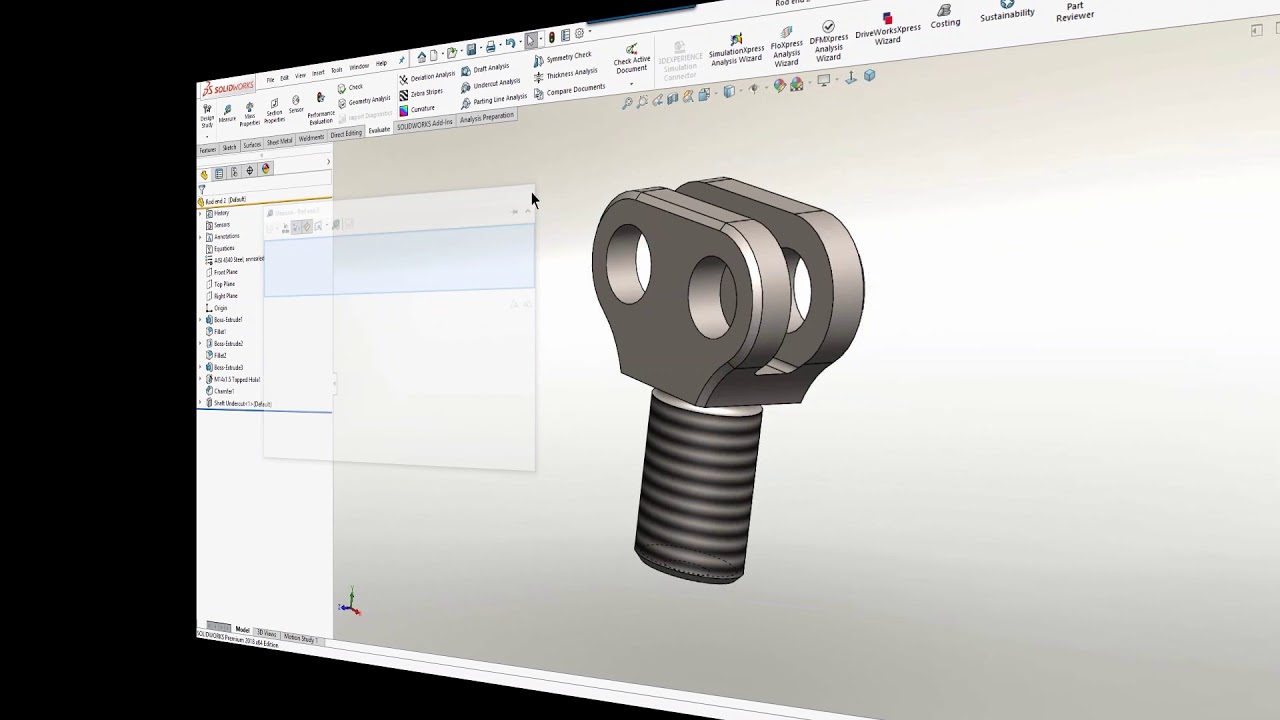Switch to the Sketch tab
This screenshot has width=1280, height=720.
229,147
